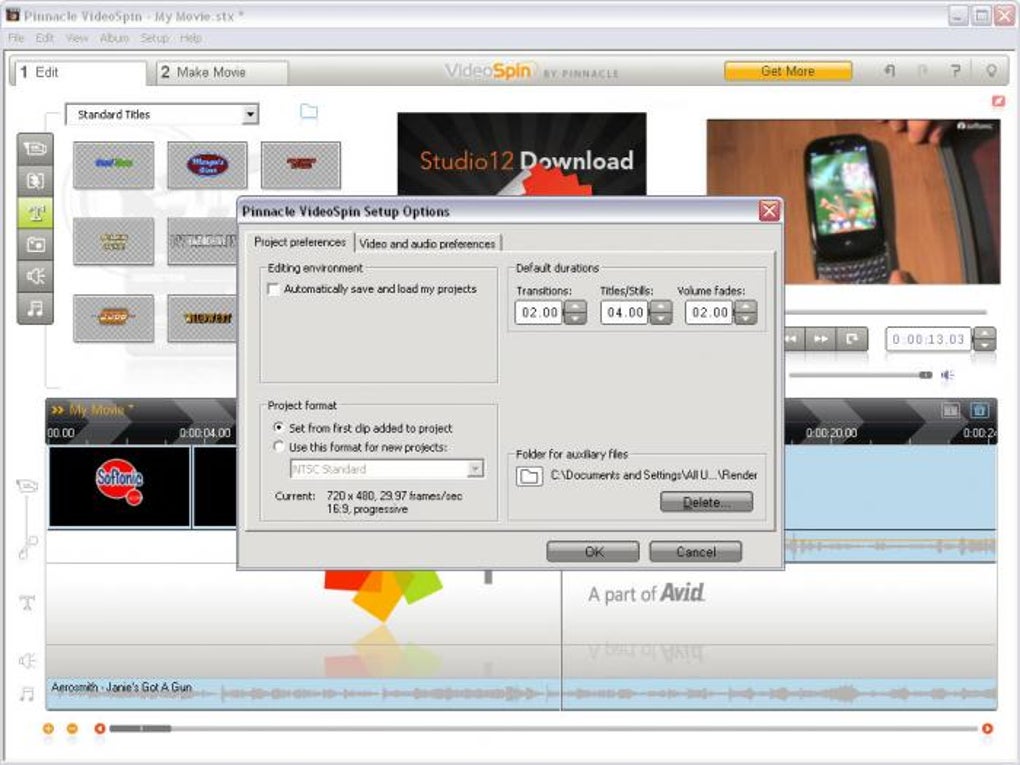
Task: Click the OK button in Setup Options
Action: pos(593,552)
